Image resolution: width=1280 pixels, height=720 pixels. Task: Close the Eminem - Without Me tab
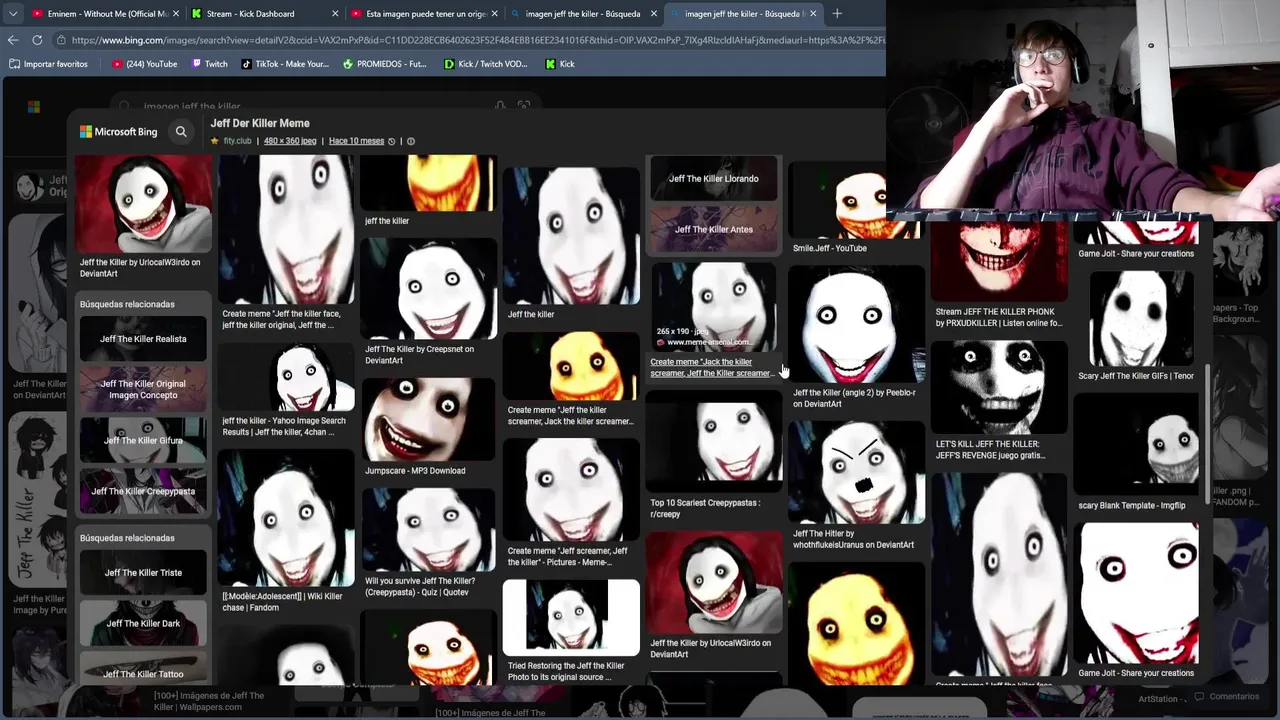tap(176, 14)
